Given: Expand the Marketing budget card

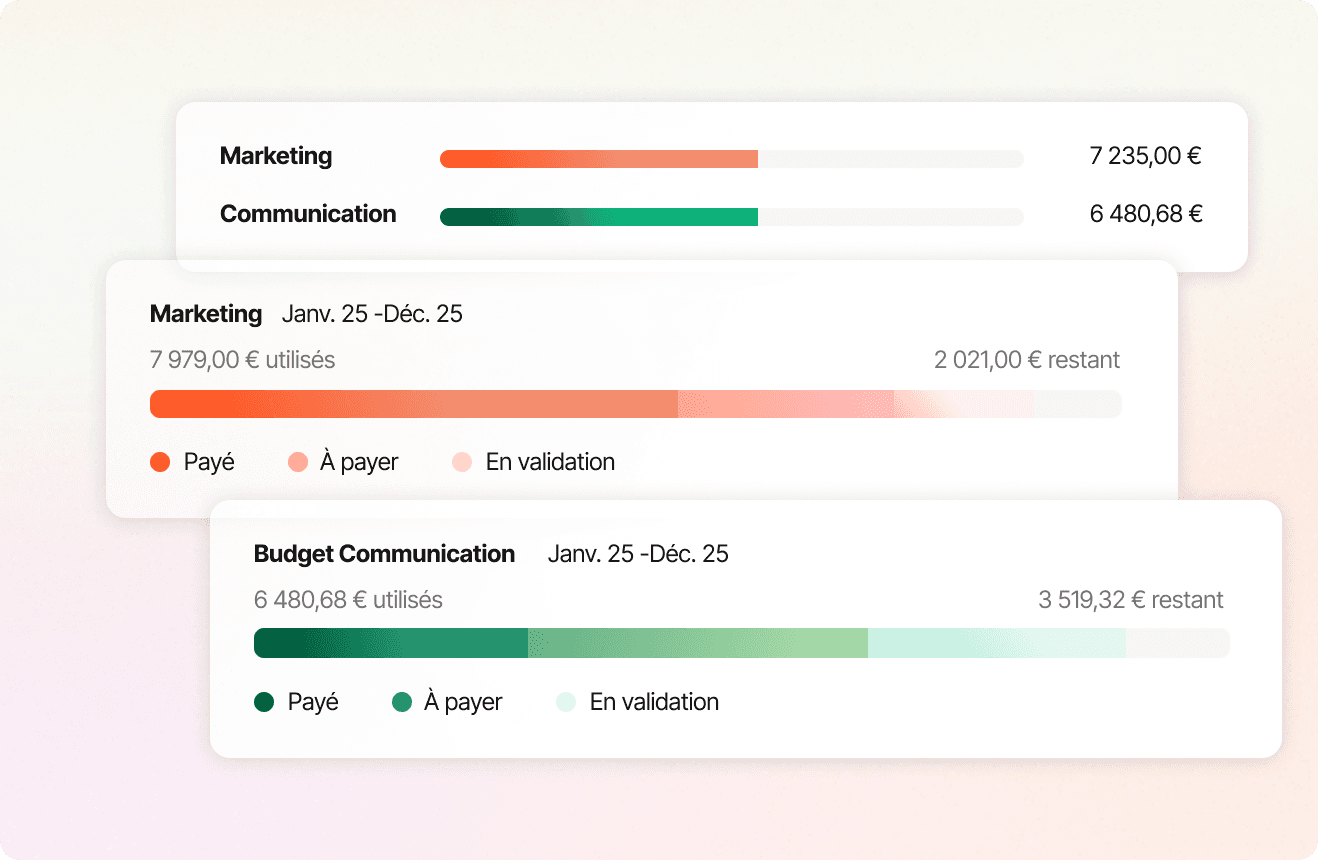Looking at the screenshot, I should [x=206, y=313].
